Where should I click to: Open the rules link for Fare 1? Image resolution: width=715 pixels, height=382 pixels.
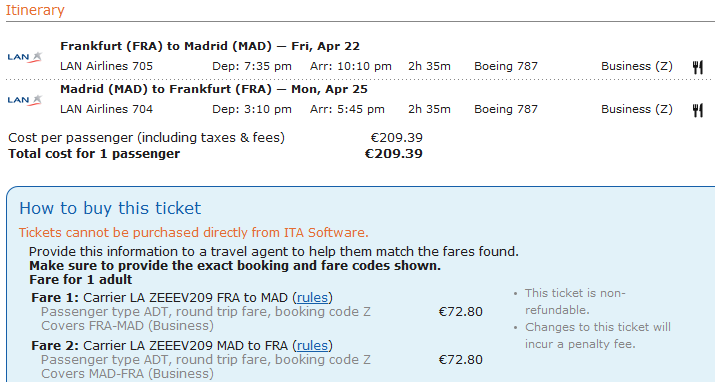click(312, 298)
